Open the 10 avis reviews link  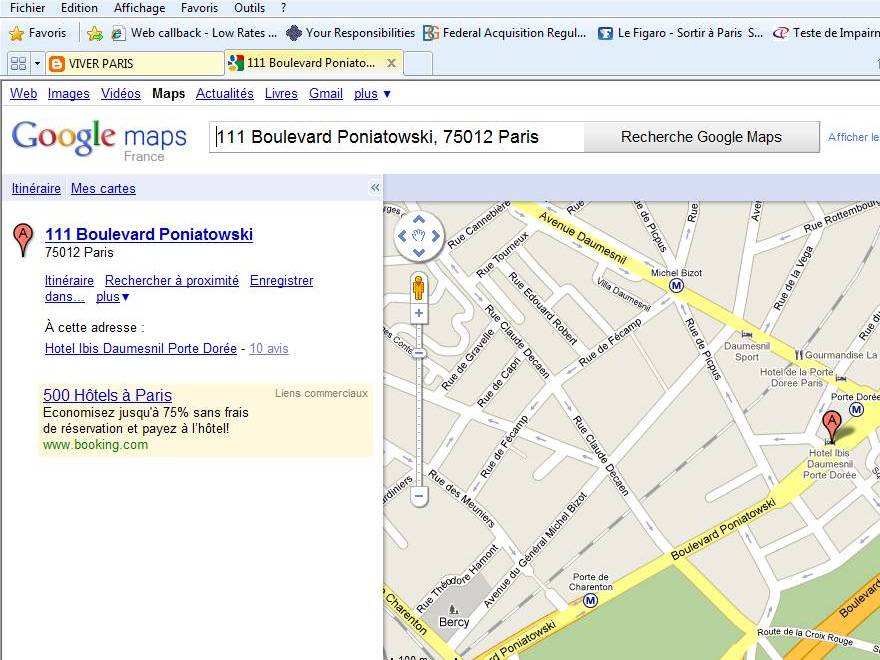269,349
